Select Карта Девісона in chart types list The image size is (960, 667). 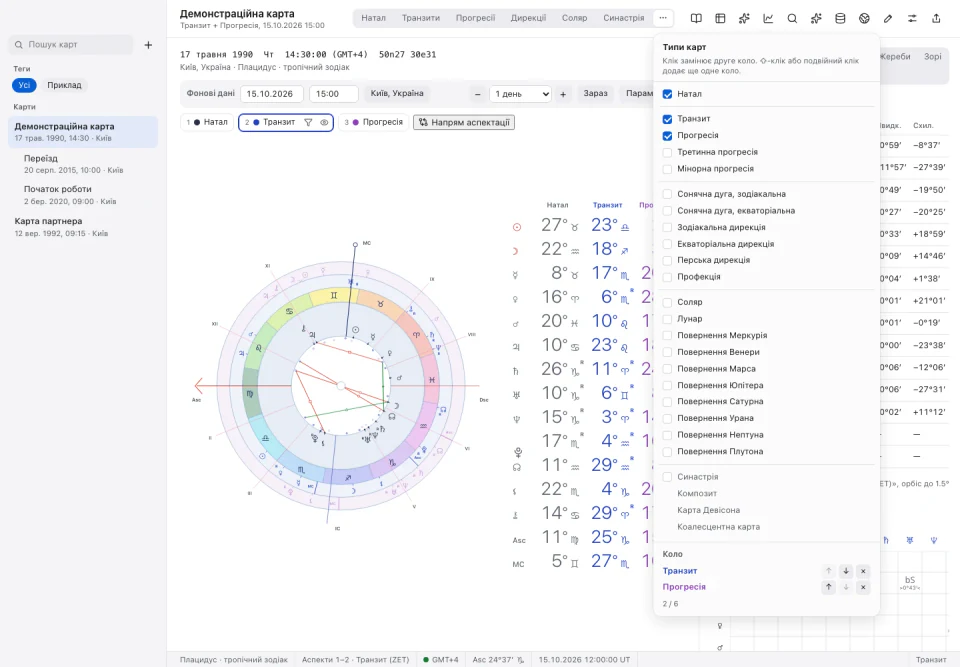(708, 510)
